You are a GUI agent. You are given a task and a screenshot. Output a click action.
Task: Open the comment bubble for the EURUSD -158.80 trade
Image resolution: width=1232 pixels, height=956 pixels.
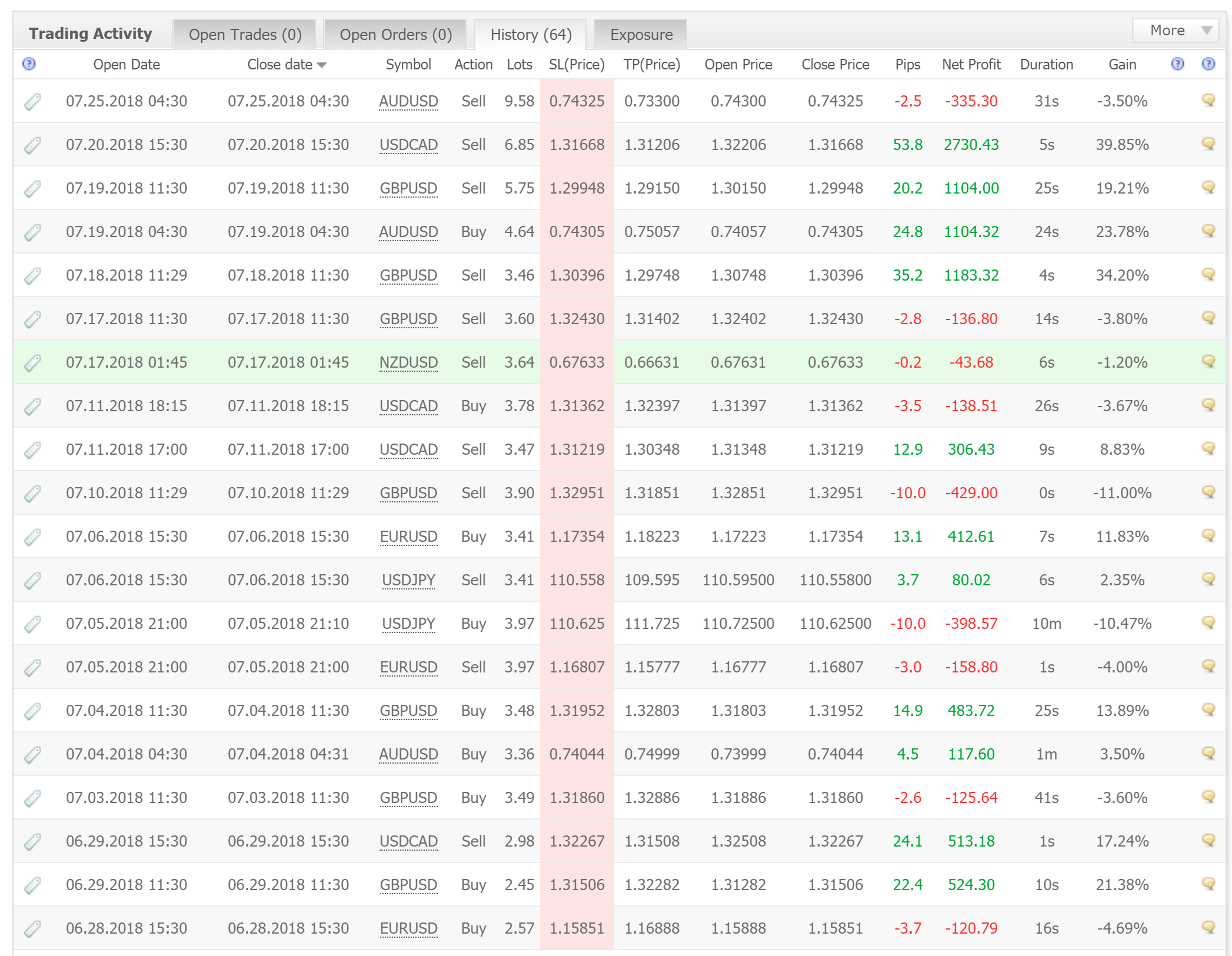tap(1208, 667)
